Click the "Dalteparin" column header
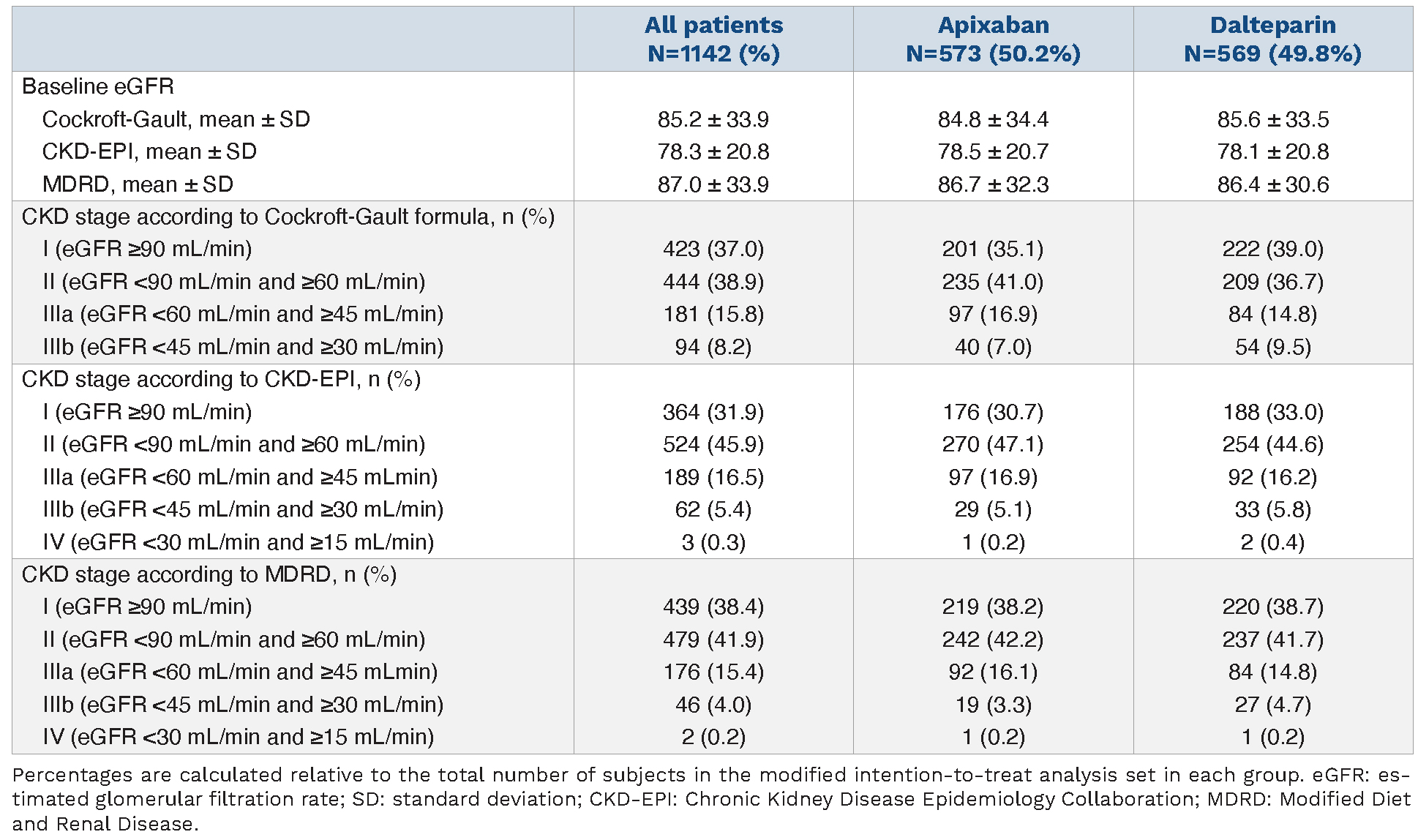This screenshot has width=1418, height=840. [1272, 39]
